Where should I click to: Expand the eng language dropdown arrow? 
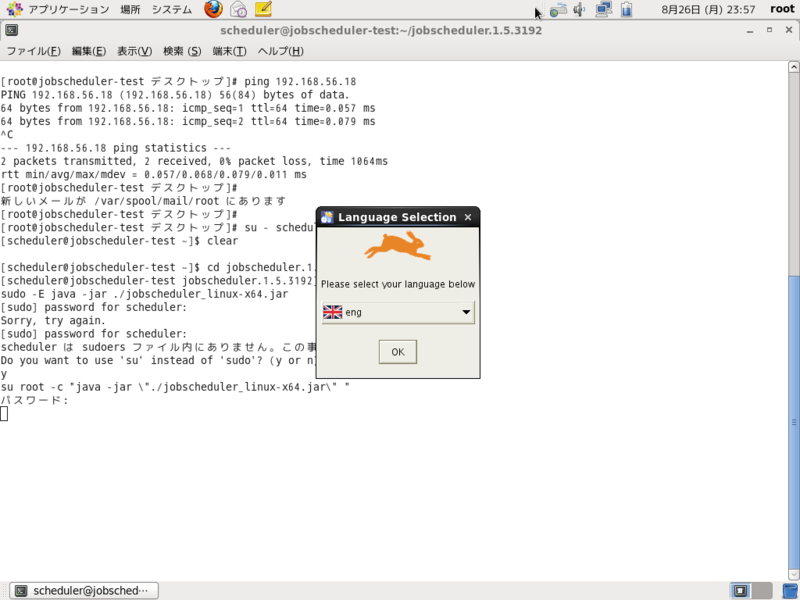point(466,312)
